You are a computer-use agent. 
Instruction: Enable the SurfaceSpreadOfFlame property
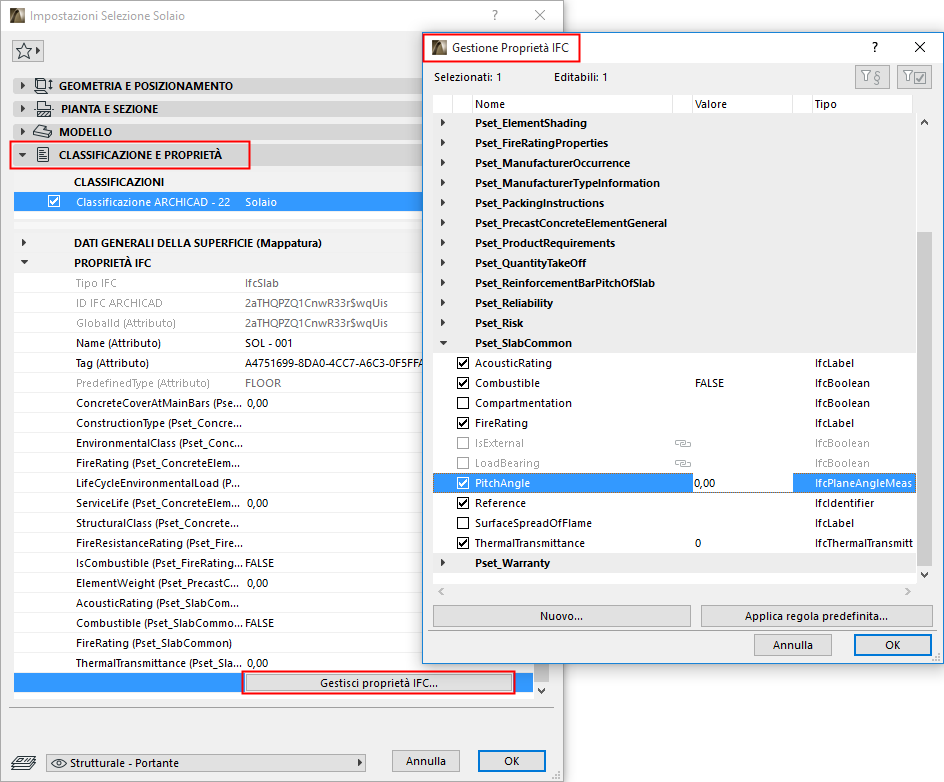tap(463, 523)
